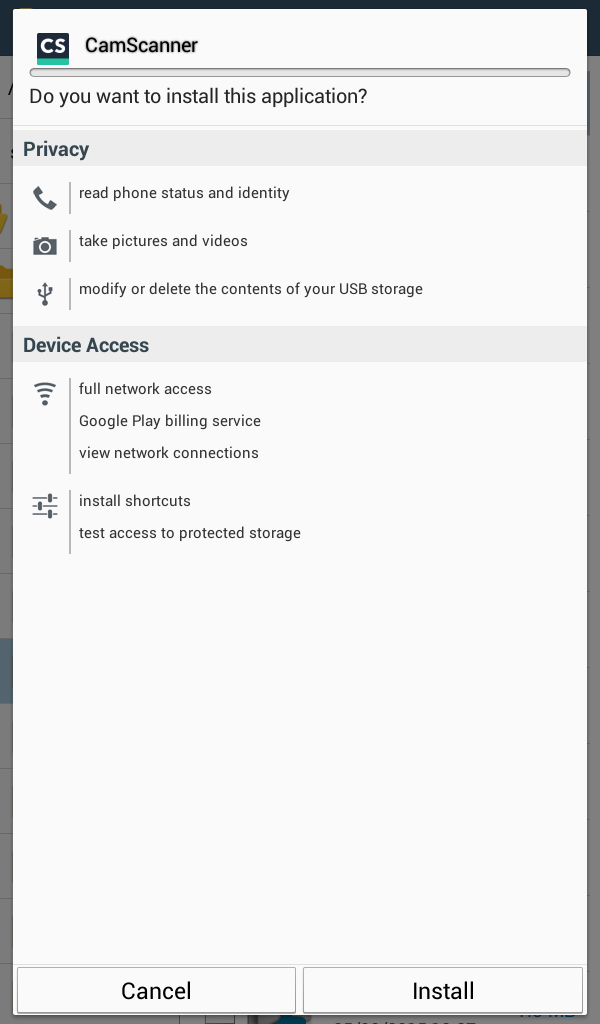This screenshot has width=600, height=1024.
Task: Select the Privacy section header
Action: [56, 149]
